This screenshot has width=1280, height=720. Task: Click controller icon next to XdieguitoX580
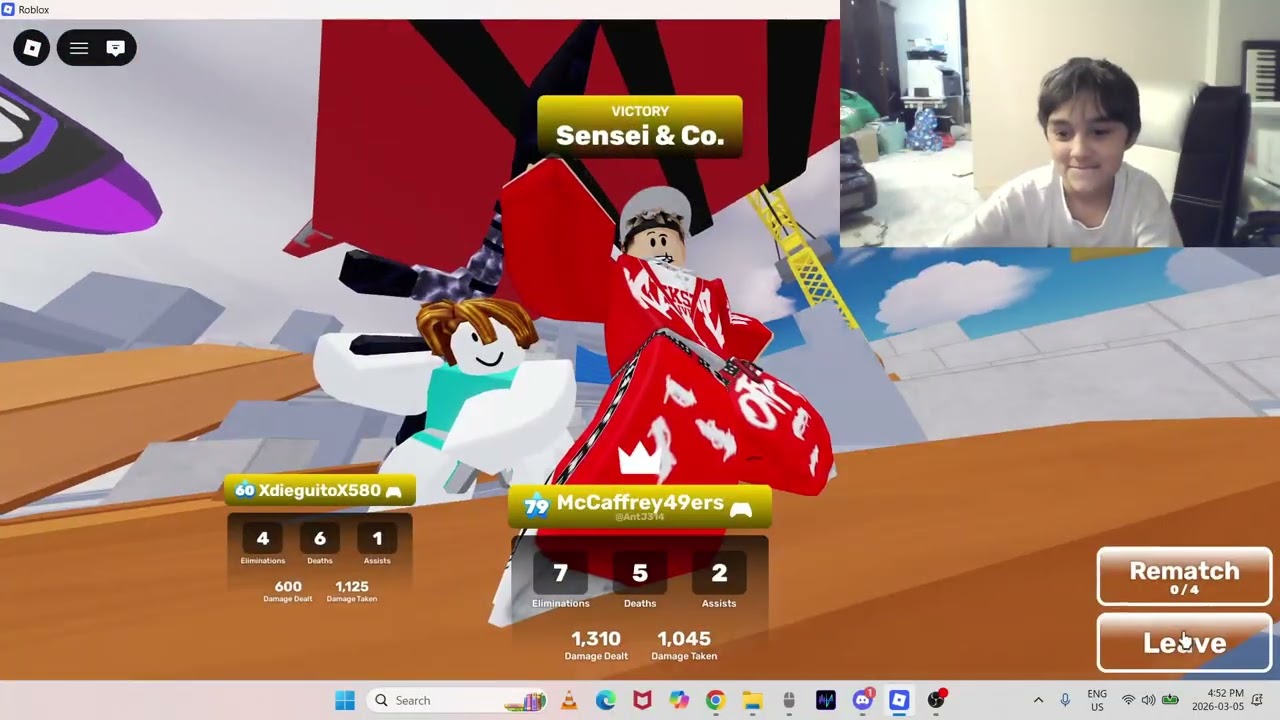pos(394,491)
